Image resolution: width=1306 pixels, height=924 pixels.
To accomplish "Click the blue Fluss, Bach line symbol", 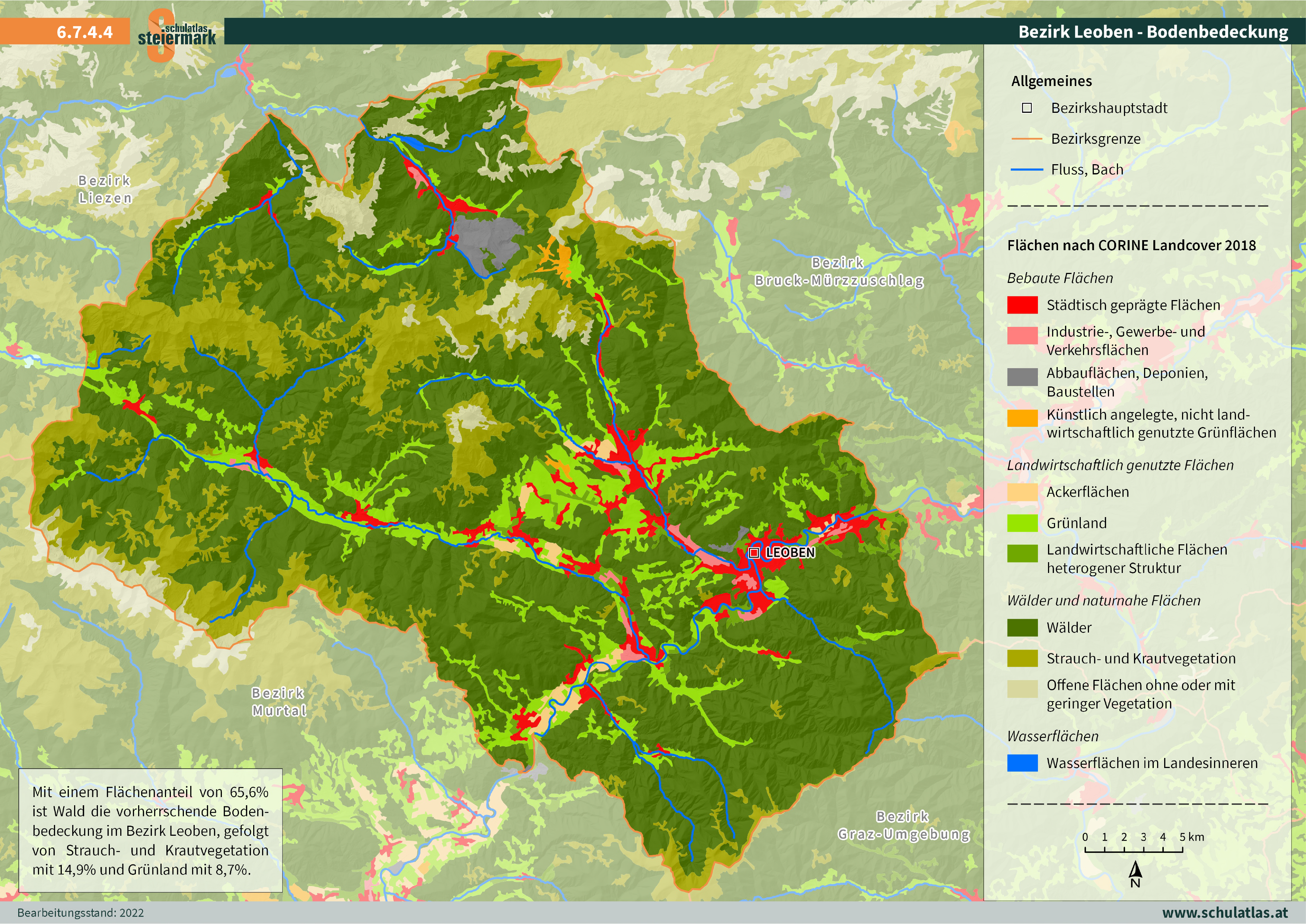I will (x=1026, y=169).
